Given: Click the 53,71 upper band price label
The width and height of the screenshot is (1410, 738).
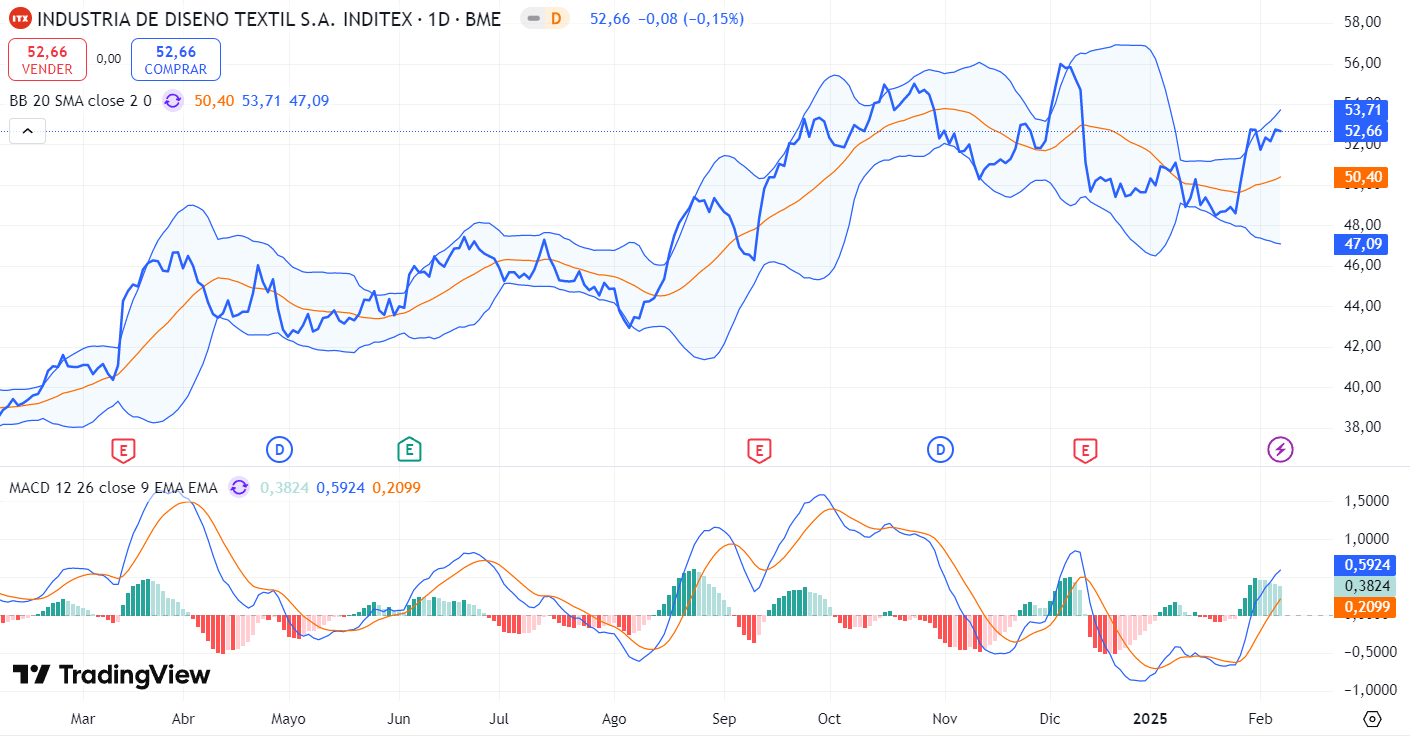Looking at the screenshot, I should [x=1363, y=110].
